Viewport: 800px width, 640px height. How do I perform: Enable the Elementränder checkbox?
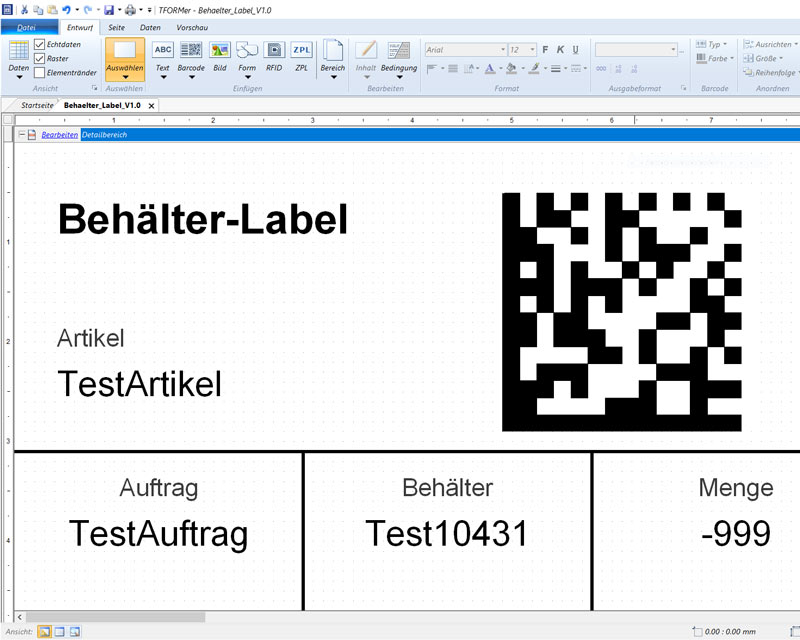[40, 72]
